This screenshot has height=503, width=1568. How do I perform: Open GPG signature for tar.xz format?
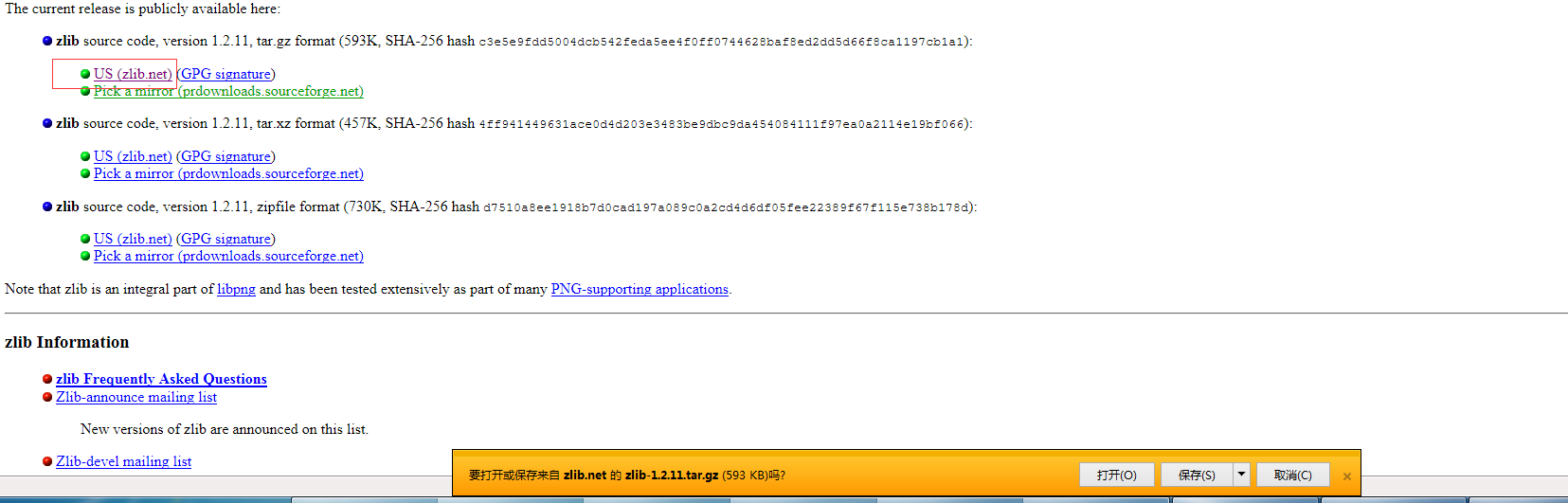(225, 156)
